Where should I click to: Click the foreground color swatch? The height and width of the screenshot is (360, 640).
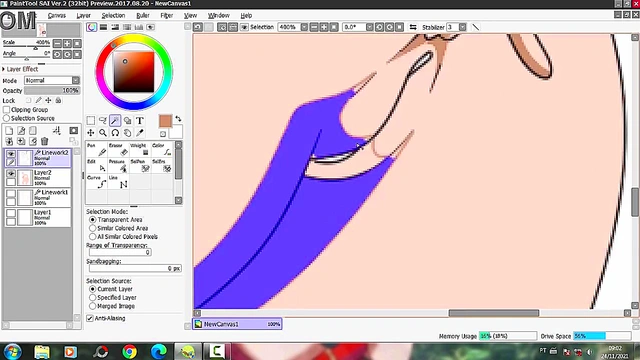(x=165, y=121)
